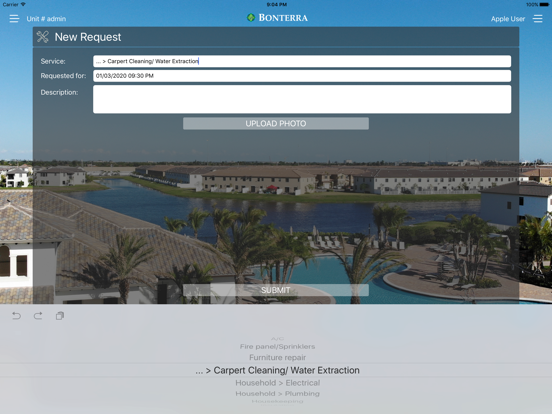Click the UPLOAD PHOTO button
Screen dimensions: 552x414
point(276,124)
